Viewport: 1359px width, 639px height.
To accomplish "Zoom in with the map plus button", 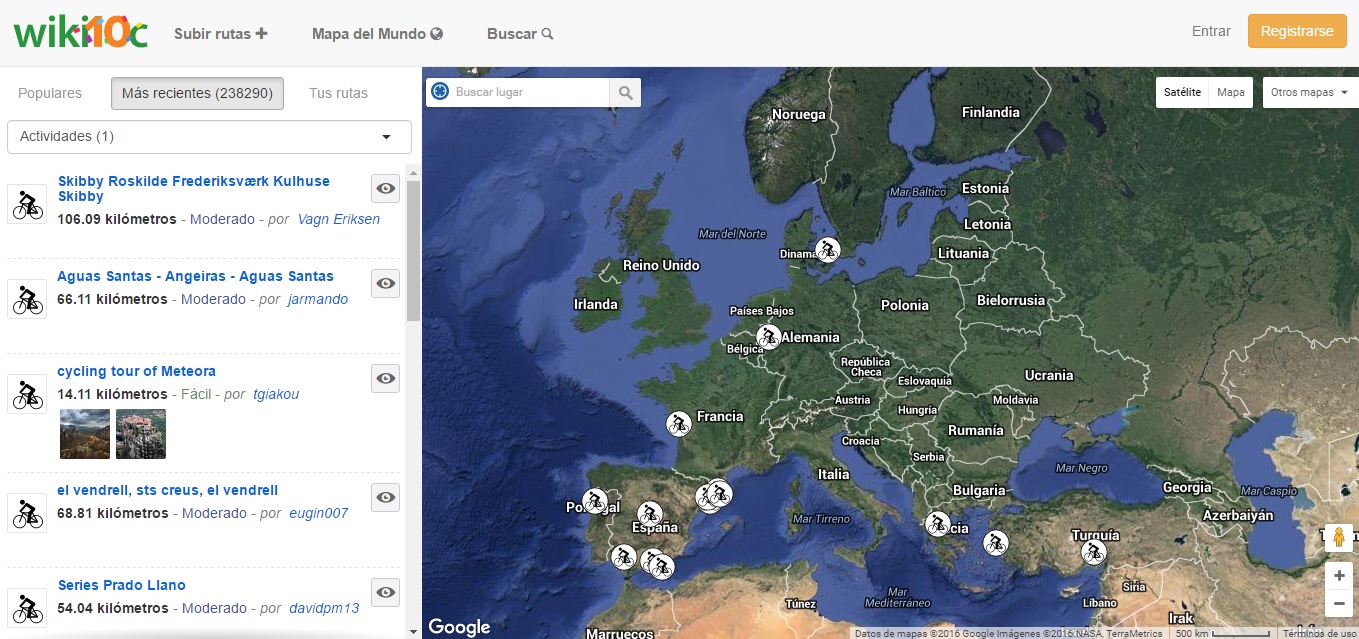I will [1338, 576].
